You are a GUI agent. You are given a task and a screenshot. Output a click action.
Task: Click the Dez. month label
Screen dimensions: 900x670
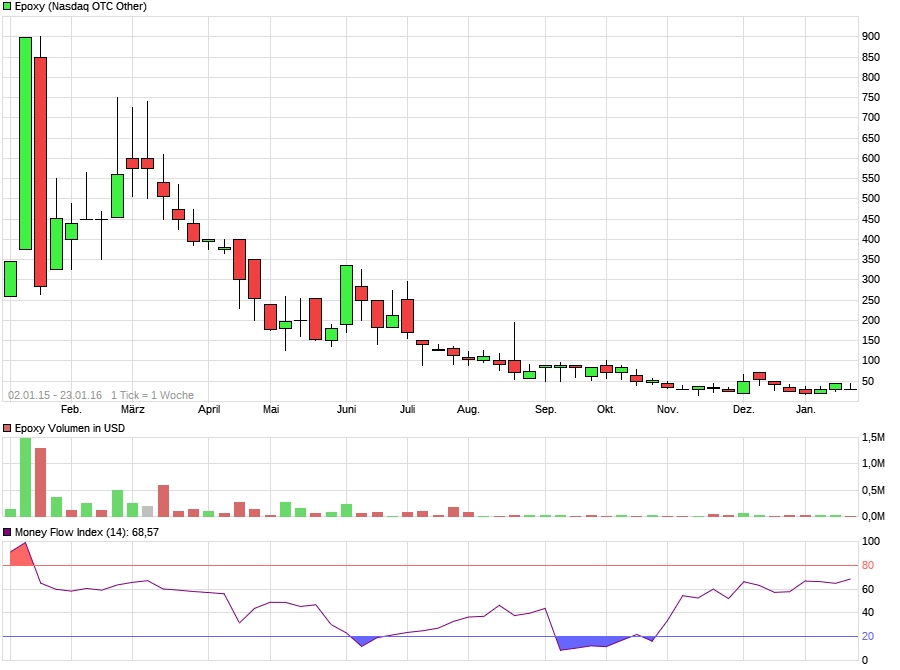tap(743, 409)
